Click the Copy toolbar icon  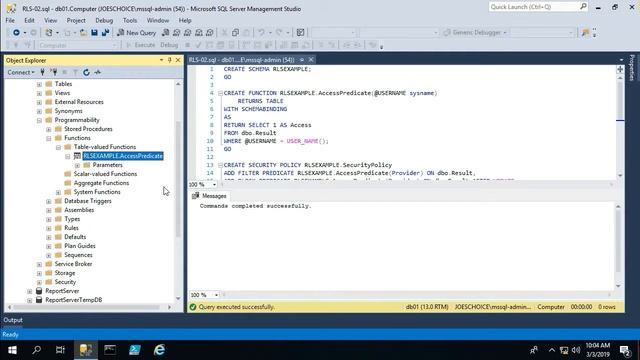235,32
